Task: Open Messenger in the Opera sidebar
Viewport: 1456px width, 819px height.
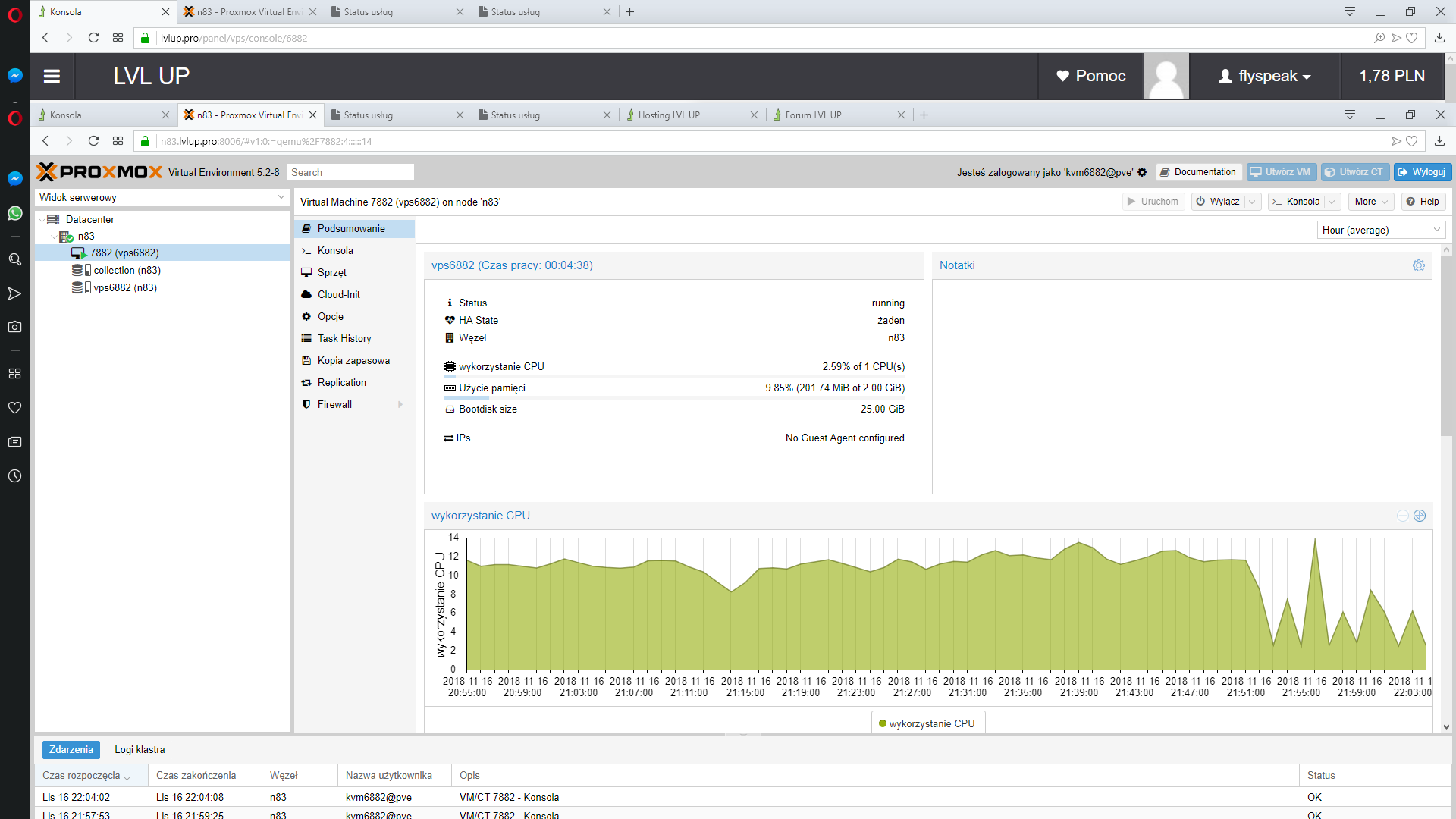Action: [x=14, y=178]
